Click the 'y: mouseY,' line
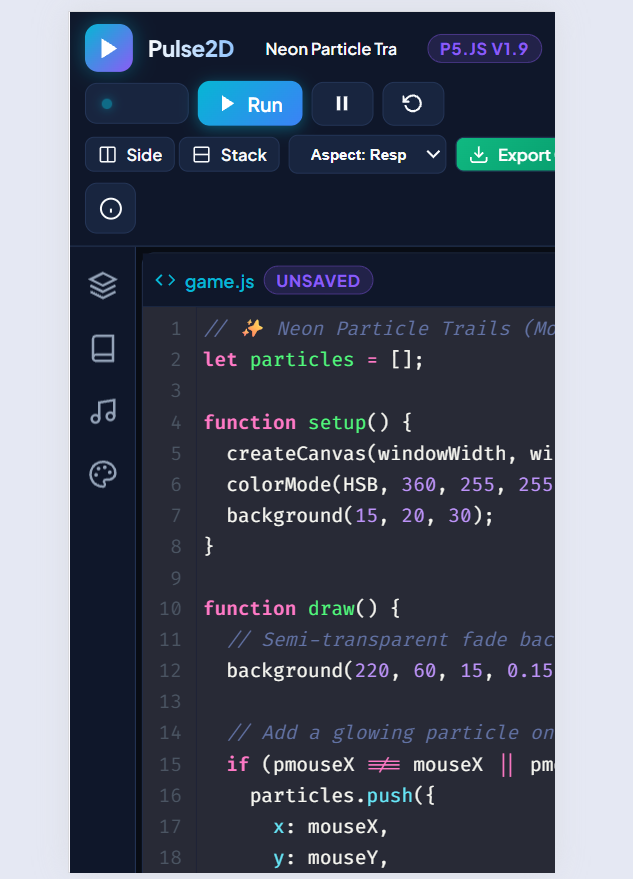633x879 pixels. point(330,858)
